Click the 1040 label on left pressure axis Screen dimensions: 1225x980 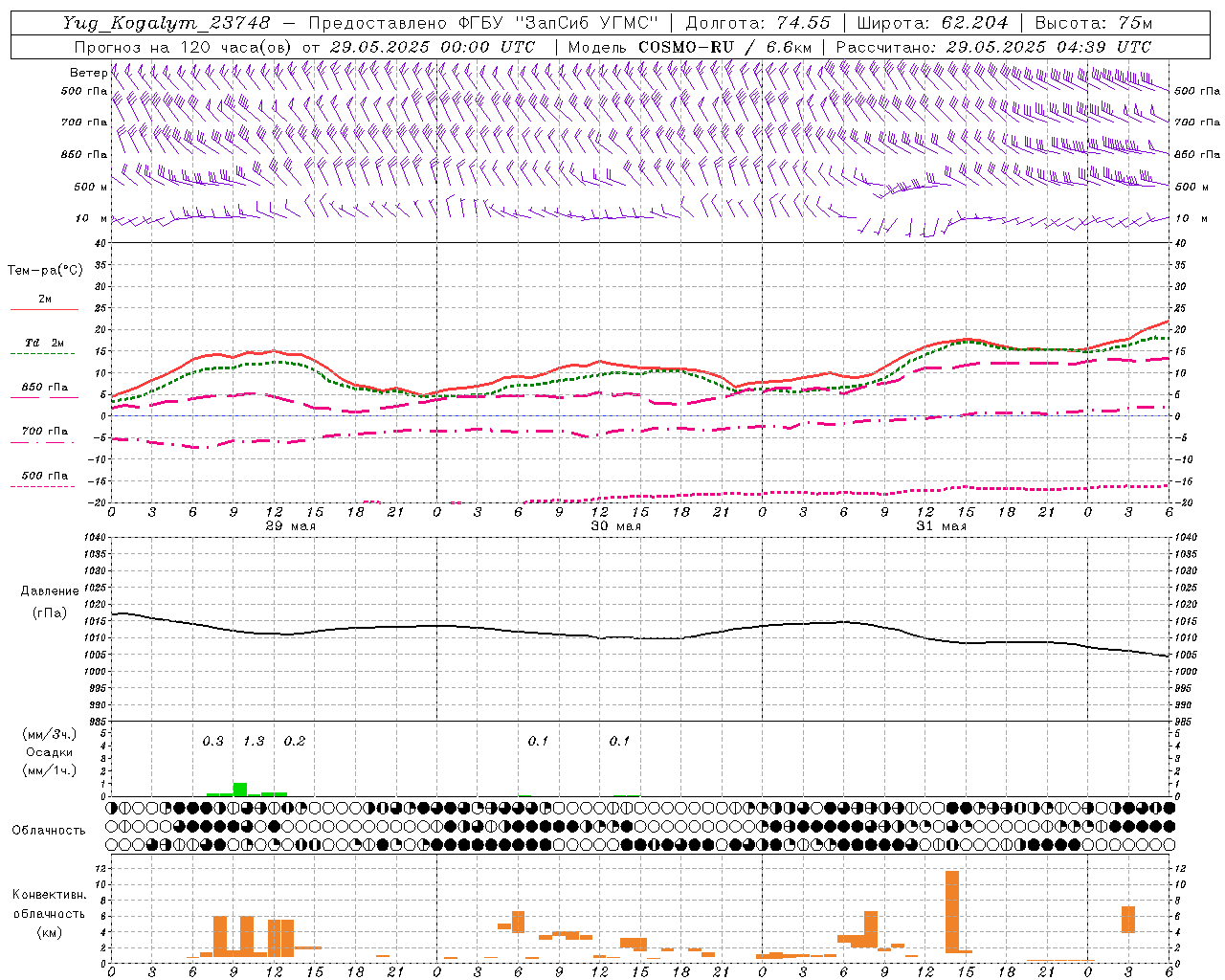coord(94,538)
